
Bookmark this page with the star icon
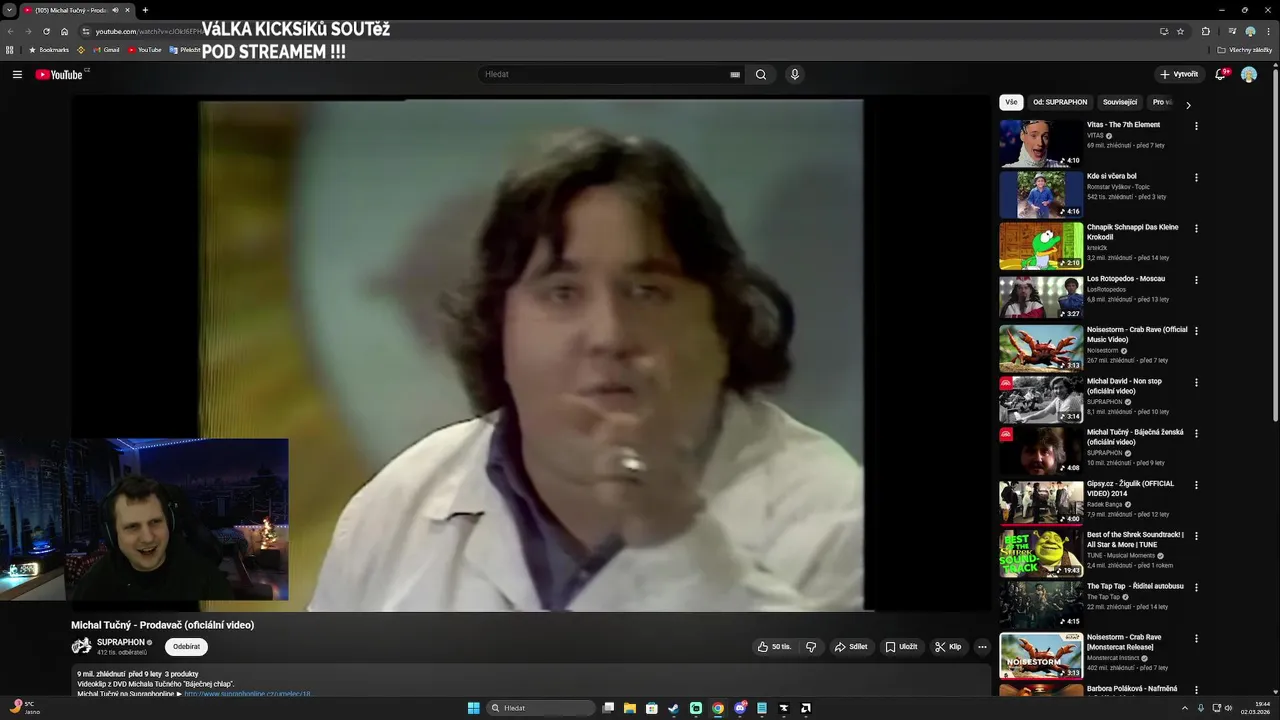1180,31
